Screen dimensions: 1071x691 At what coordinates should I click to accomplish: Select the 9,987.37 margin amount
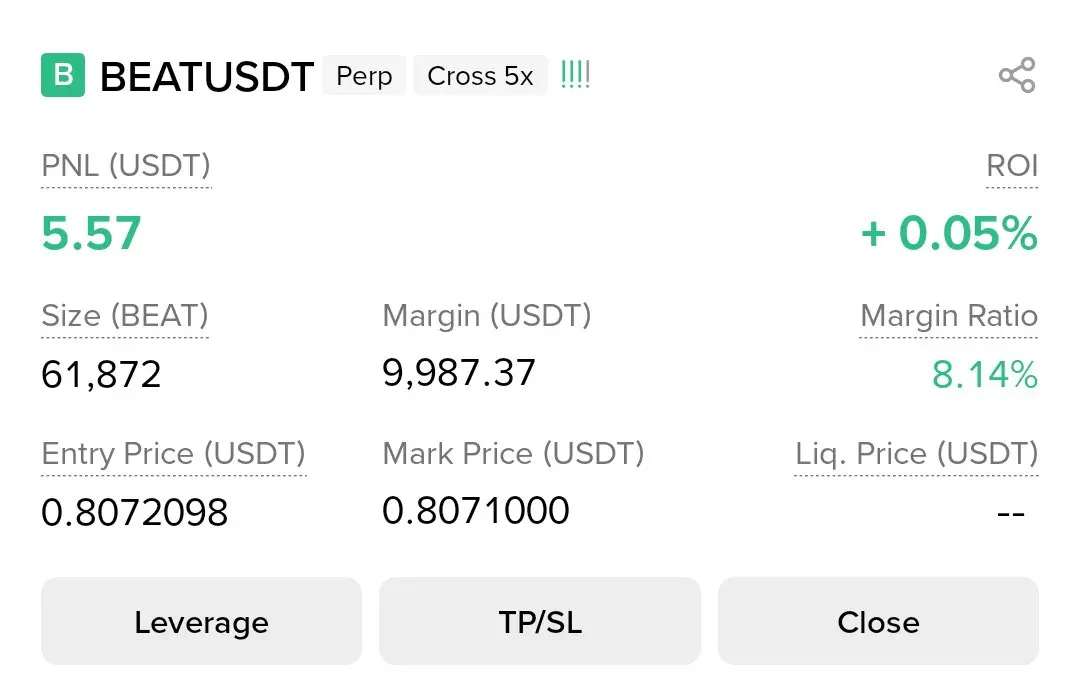tap(459, 373)
